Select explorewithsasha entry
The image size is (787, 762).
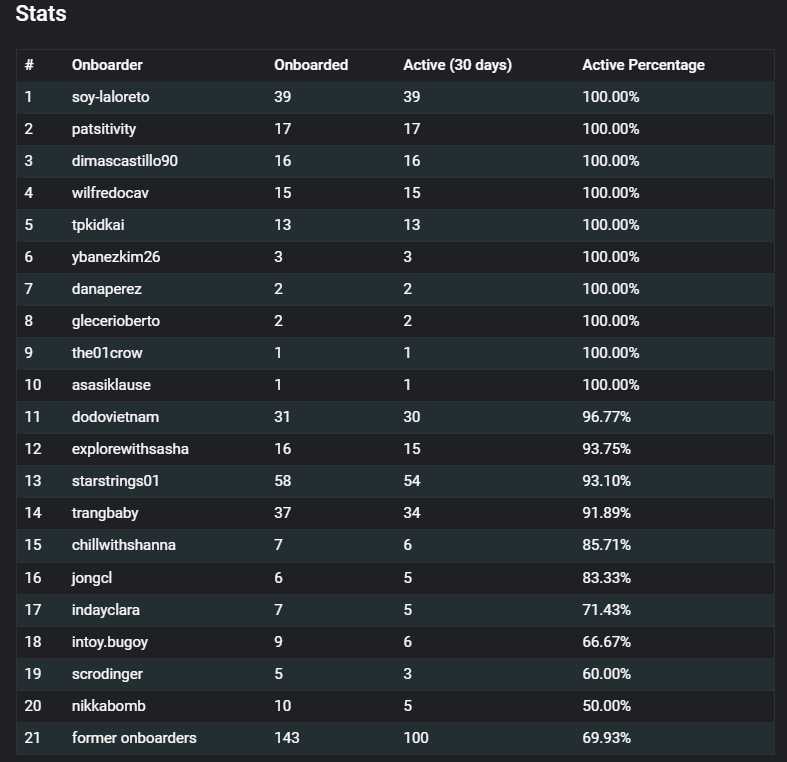point(130,449)
